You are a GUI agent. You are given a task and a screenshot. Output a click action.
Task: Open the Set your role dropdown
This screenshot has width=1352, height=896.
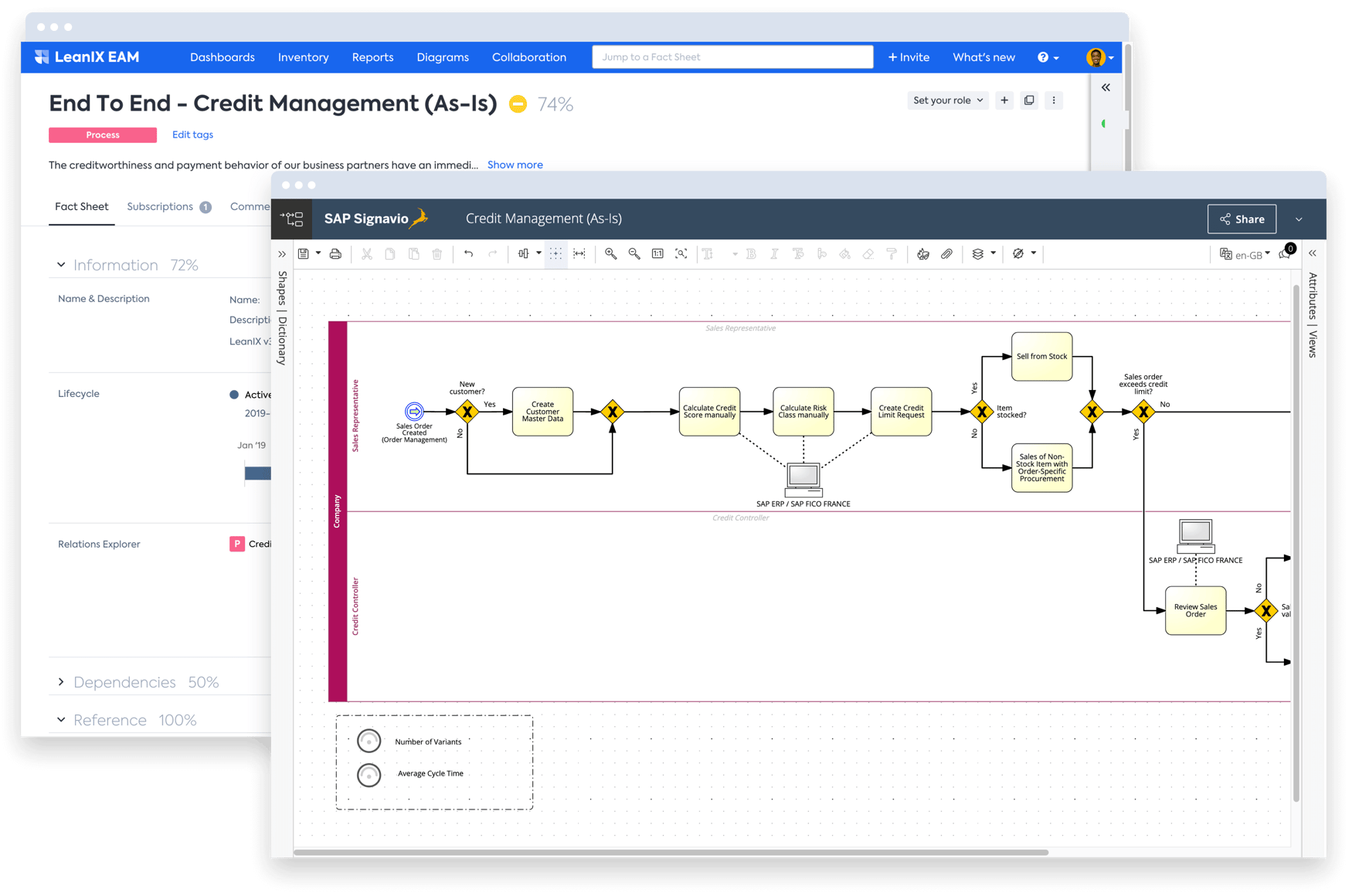coord(947,100)
